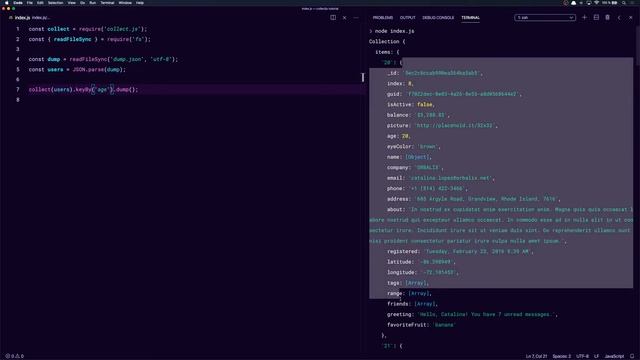This screenshot has width=640, height=360.
Task: Open the Help menu
Action: click(x=140, y=2)
